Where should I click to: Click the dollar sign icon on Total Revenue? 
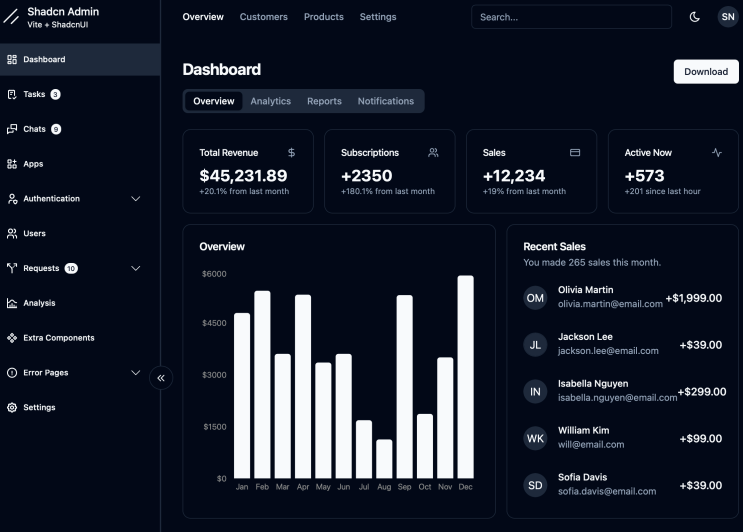[291, 153]
